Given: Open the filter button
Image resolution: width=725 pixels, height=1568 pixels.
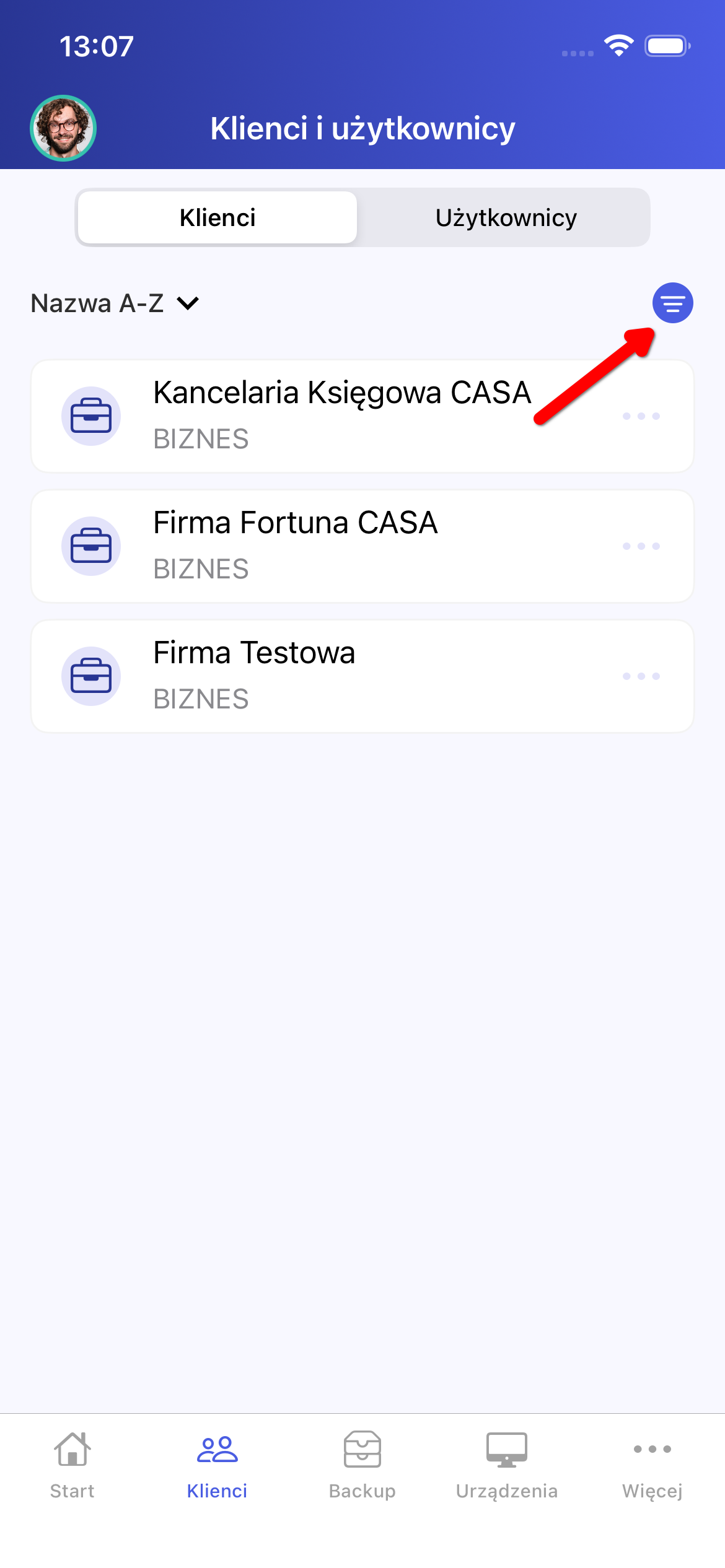Looking at the screenshot, I should (x=672, y=303).
